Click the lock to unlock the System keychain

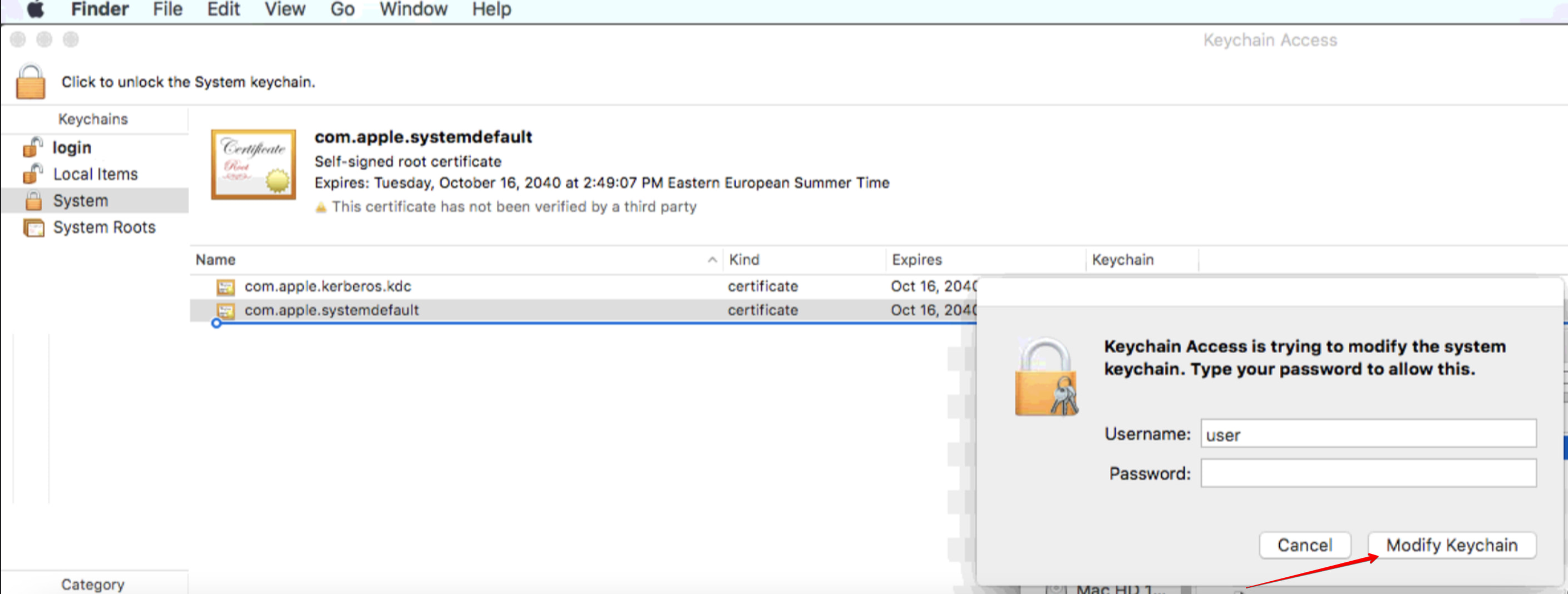coord(29,82)
